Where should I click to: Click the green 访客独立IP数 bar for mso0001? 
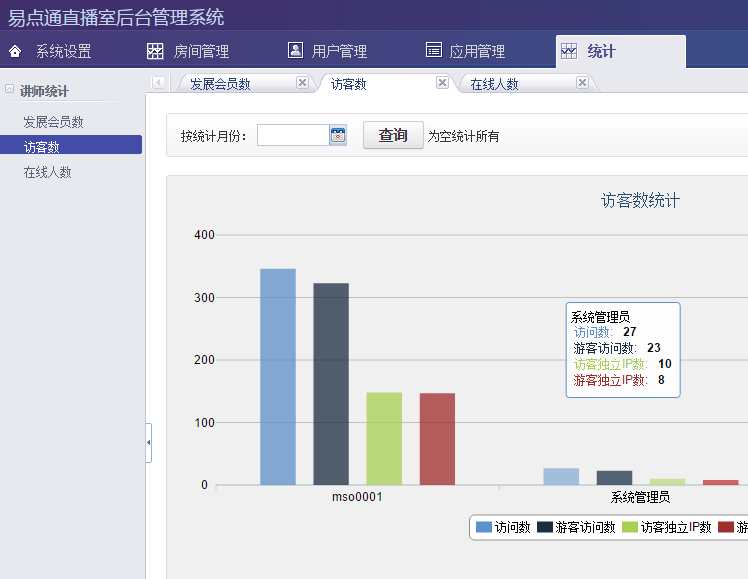tap(384, 439)
